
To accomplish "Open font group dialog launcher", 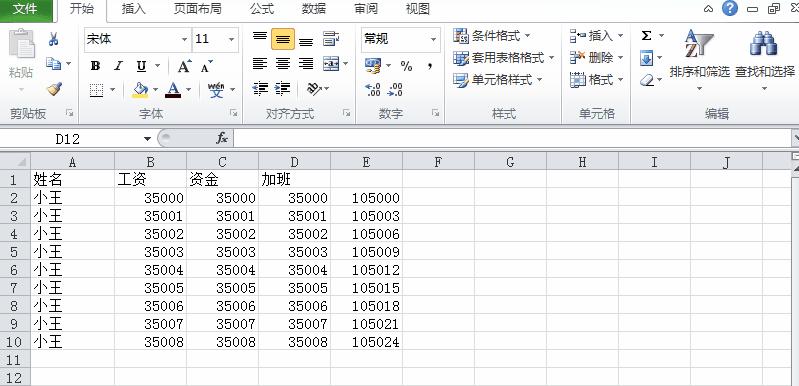I will pyautogui.click(x=233, y=113).
